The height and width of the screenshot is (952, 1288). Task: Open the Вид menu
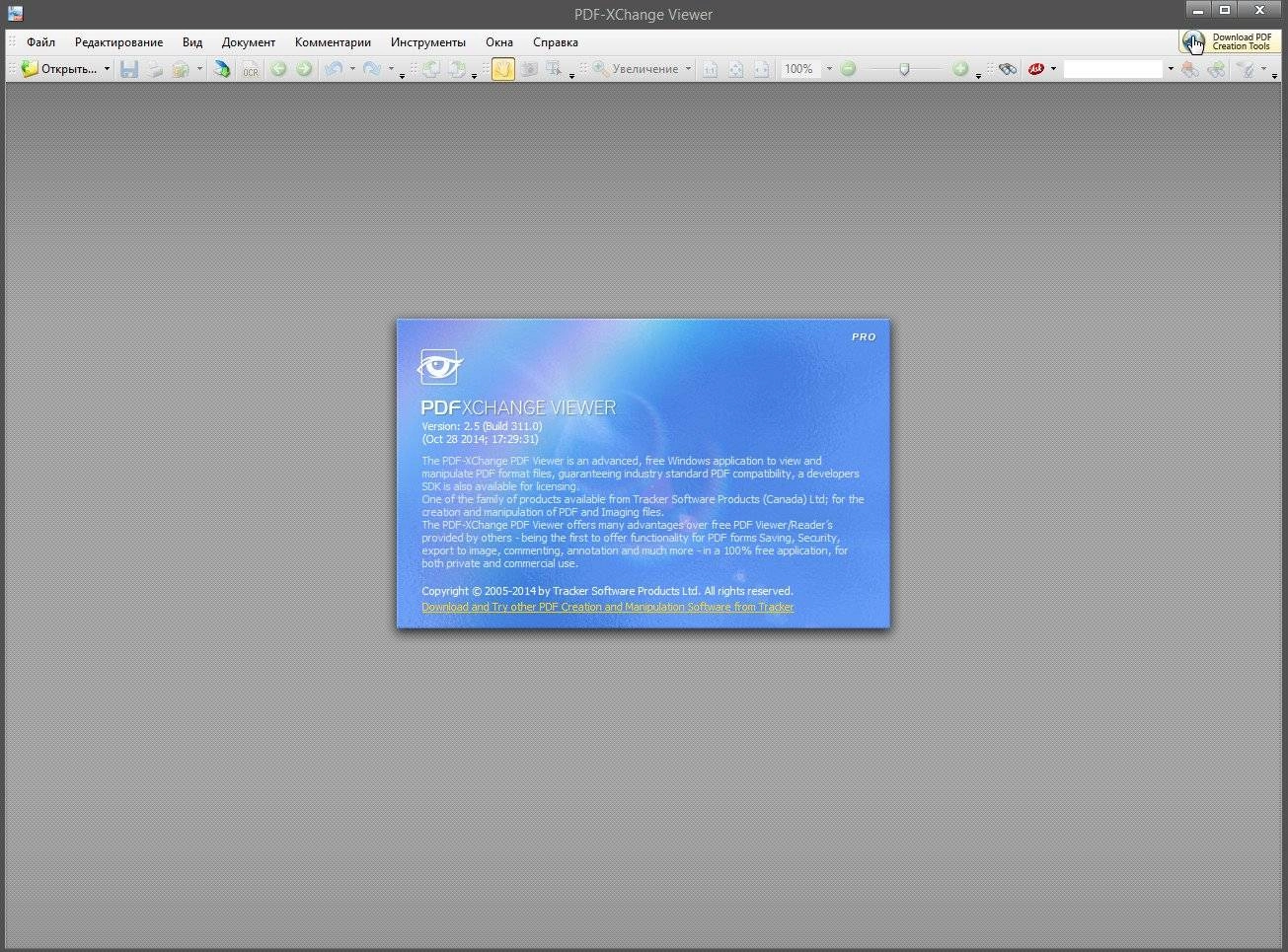(192, 42)
